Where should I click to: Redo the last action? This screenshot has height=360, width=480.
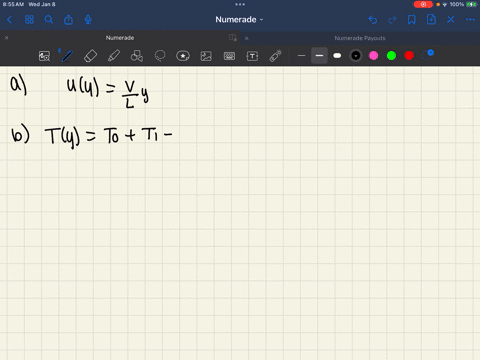click(x=392, y=20)
